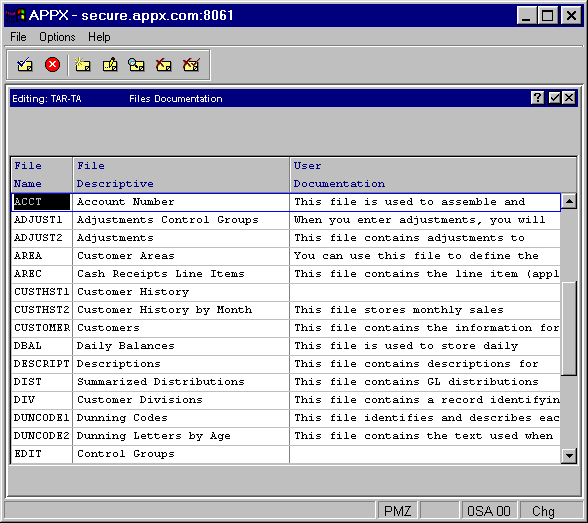Click the delete record toolbar icon
The height and width of the screenshot is (523, 588).
(x=164, y=65)
